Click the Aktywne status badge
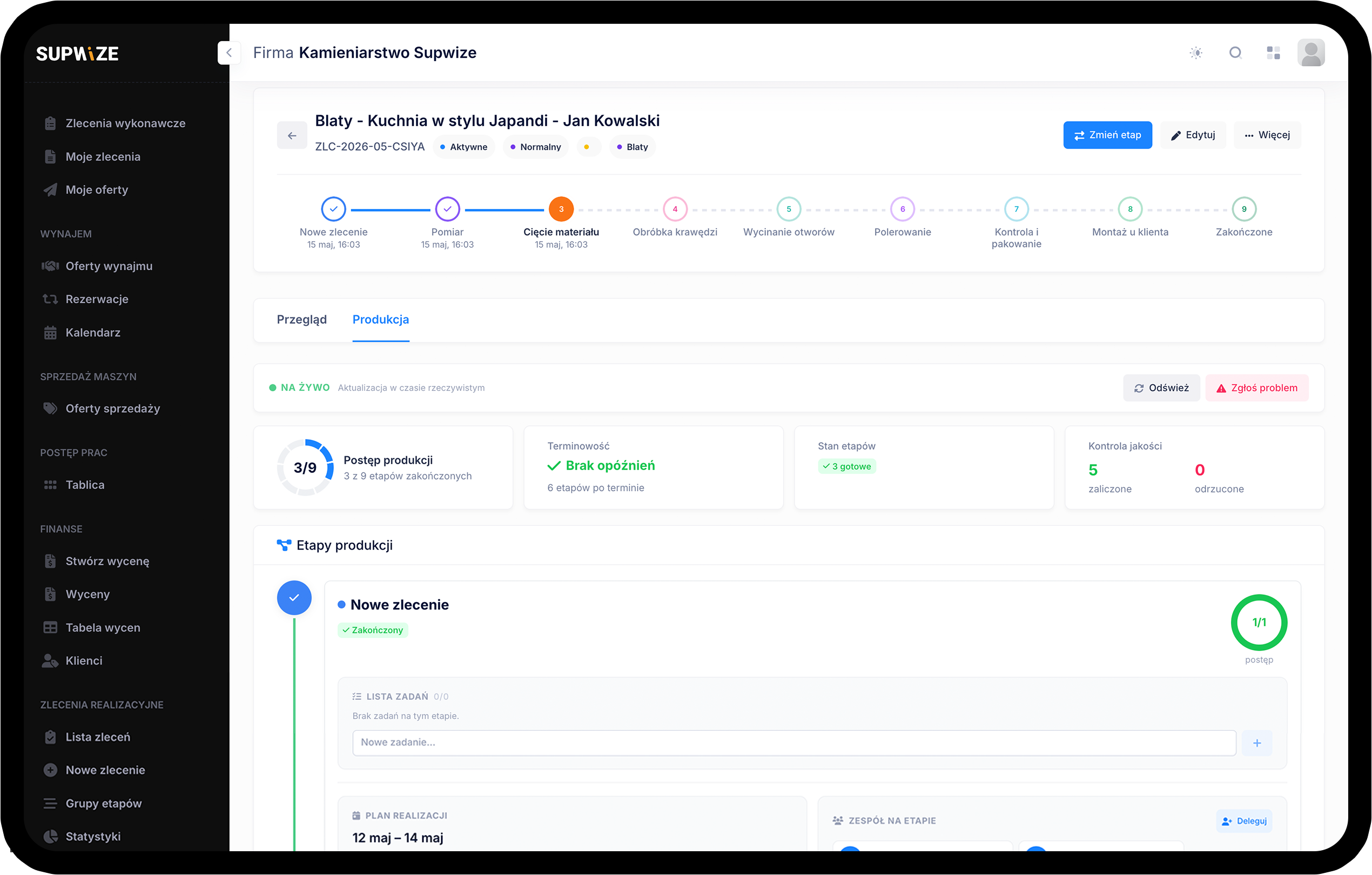 [x=464, y=147]
